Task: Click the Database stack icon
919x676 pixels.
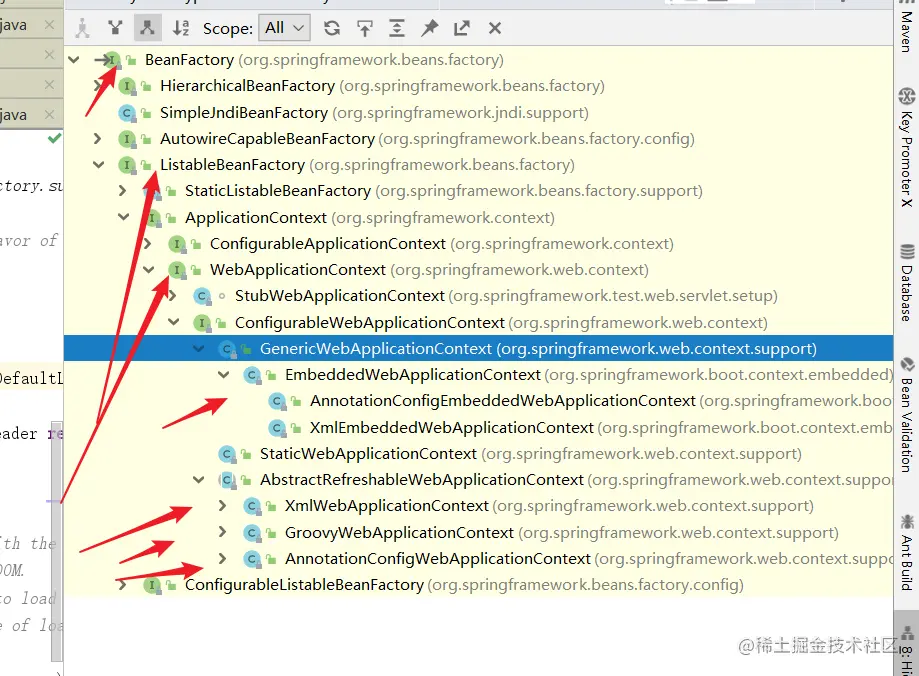Action: [x=907, y=252]
